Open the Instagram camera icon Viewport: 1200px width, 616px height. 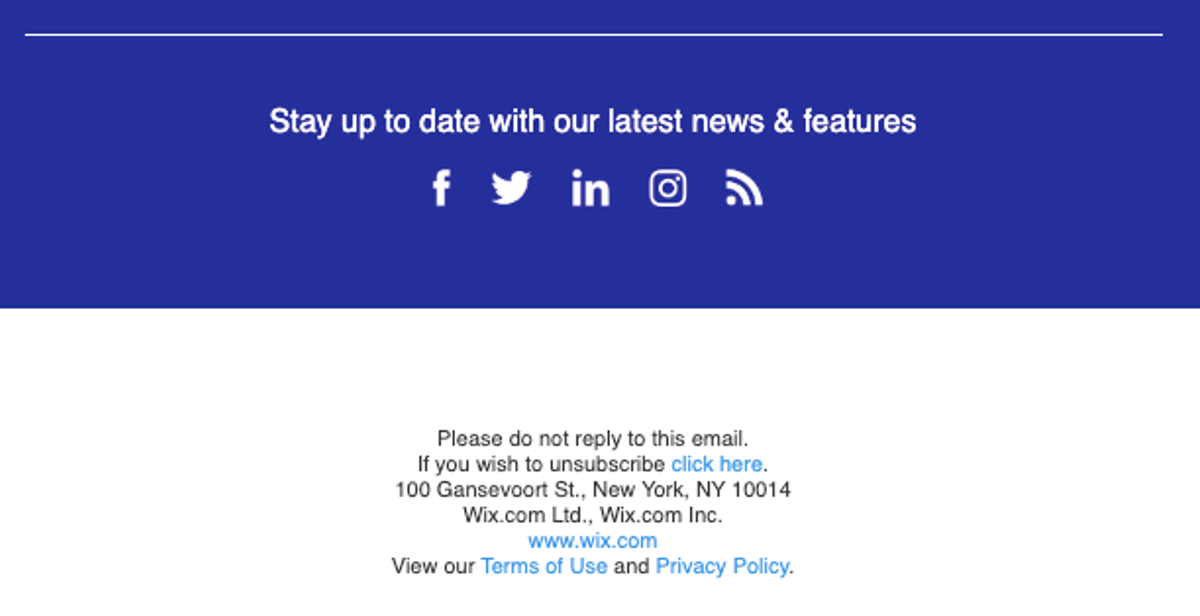[668, 188]
